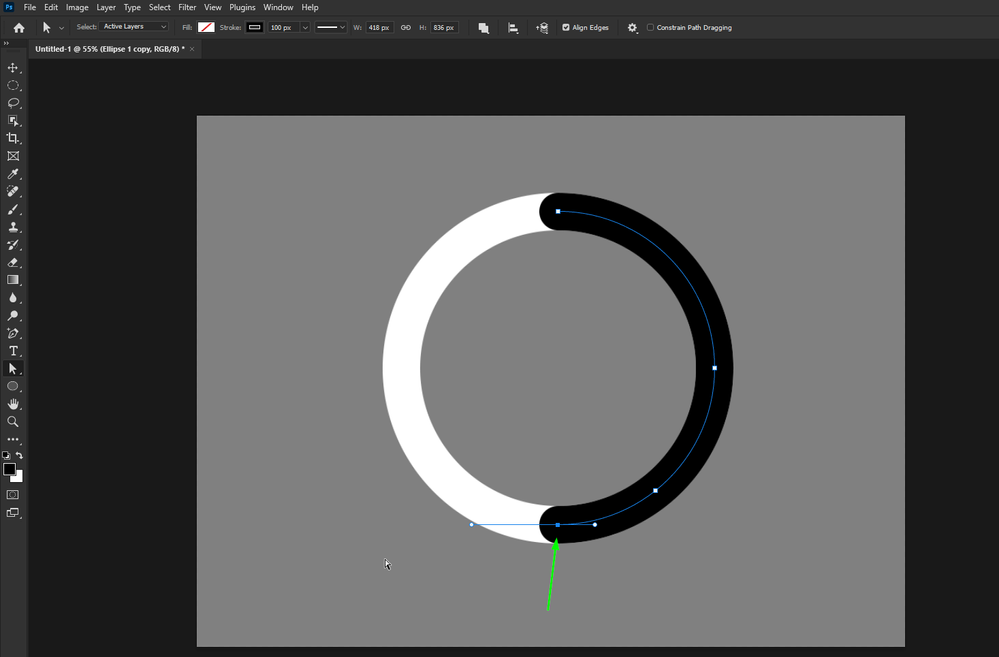The height and width of the screenshot is (657, 999).
Task: Open stroke width dropdown arrow
Action: pos(305,27)
